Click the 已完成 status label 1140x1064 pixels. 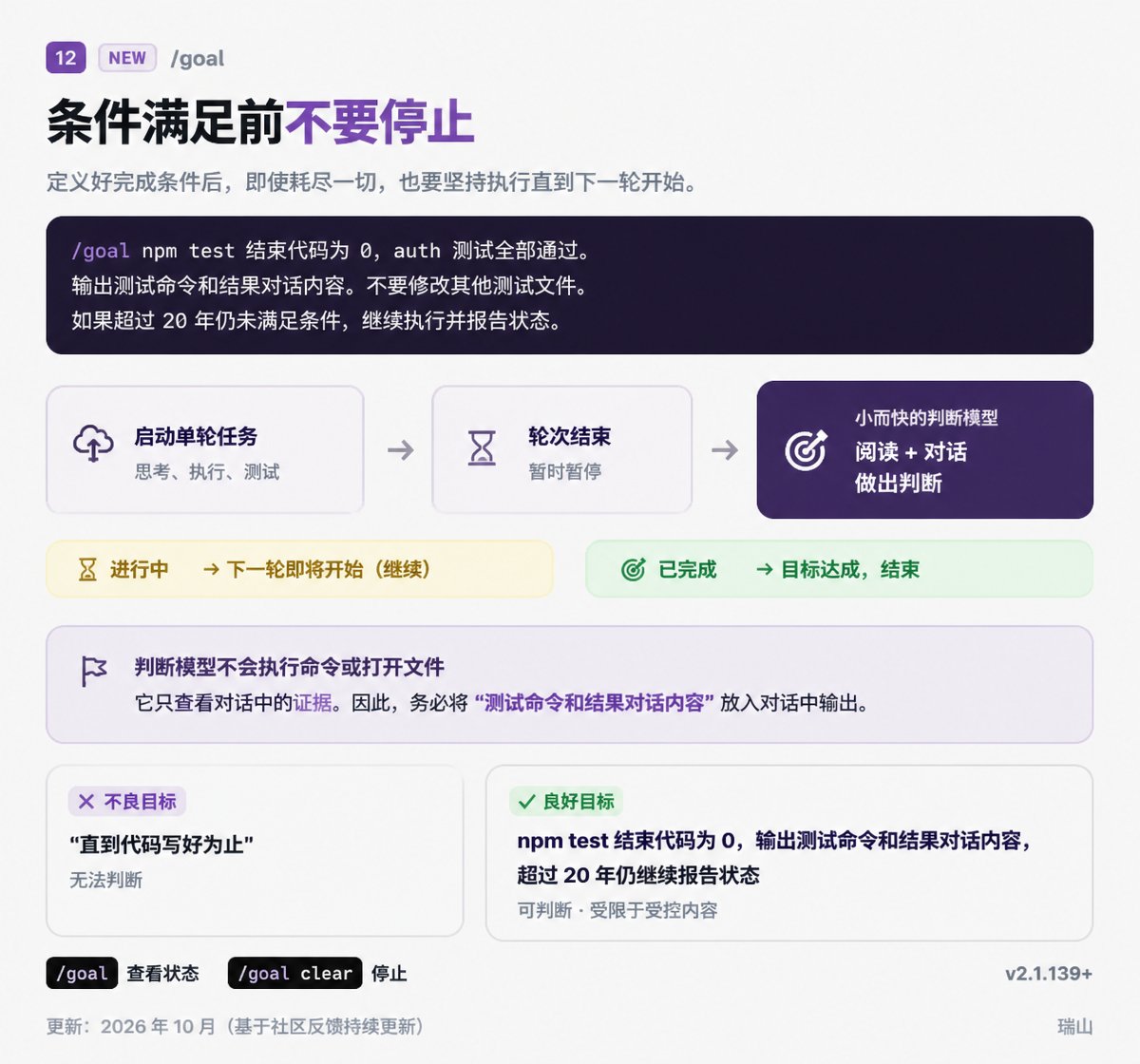click(688, 569)
